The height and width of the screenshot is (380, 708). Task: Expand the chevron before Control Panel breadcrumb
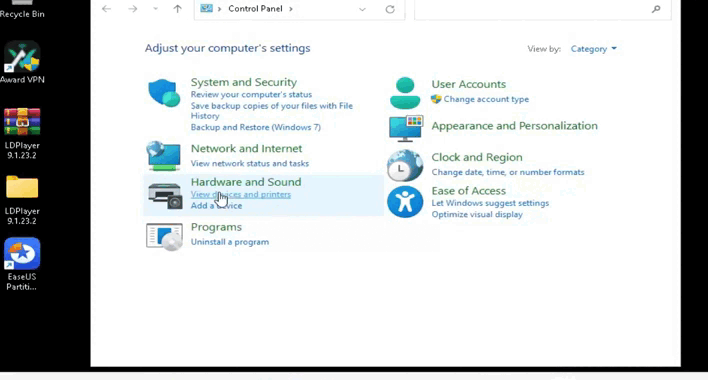[219, 9]
